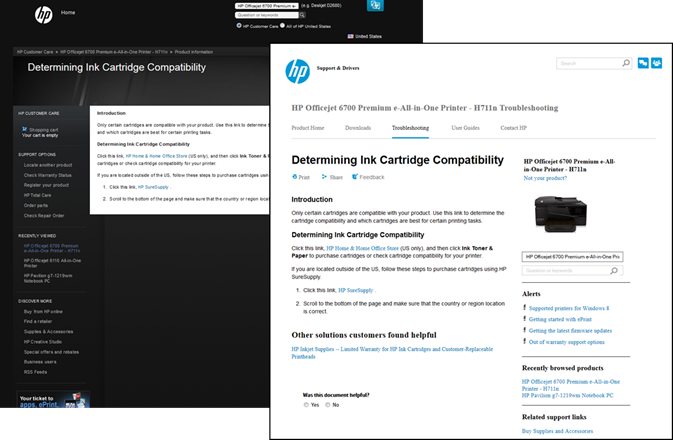
Task: Open HP SureSupply link in the dark window article
Action: 153,187
